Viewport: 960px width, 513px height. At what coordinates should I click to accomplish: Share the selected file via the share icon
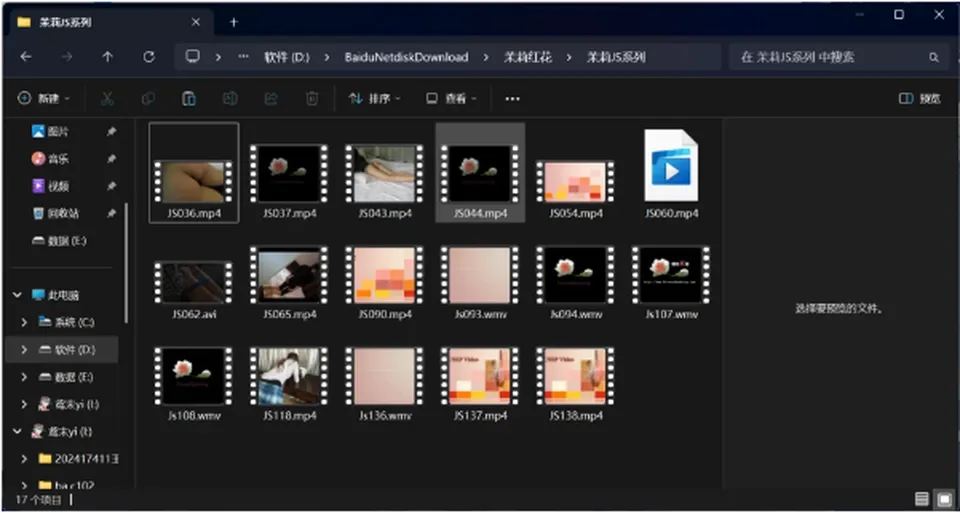pos(271,99)
